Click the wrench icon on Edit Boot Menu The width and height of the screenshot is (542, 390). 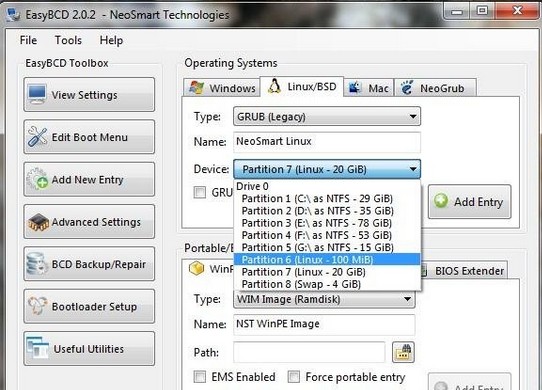tap(37, 137)
